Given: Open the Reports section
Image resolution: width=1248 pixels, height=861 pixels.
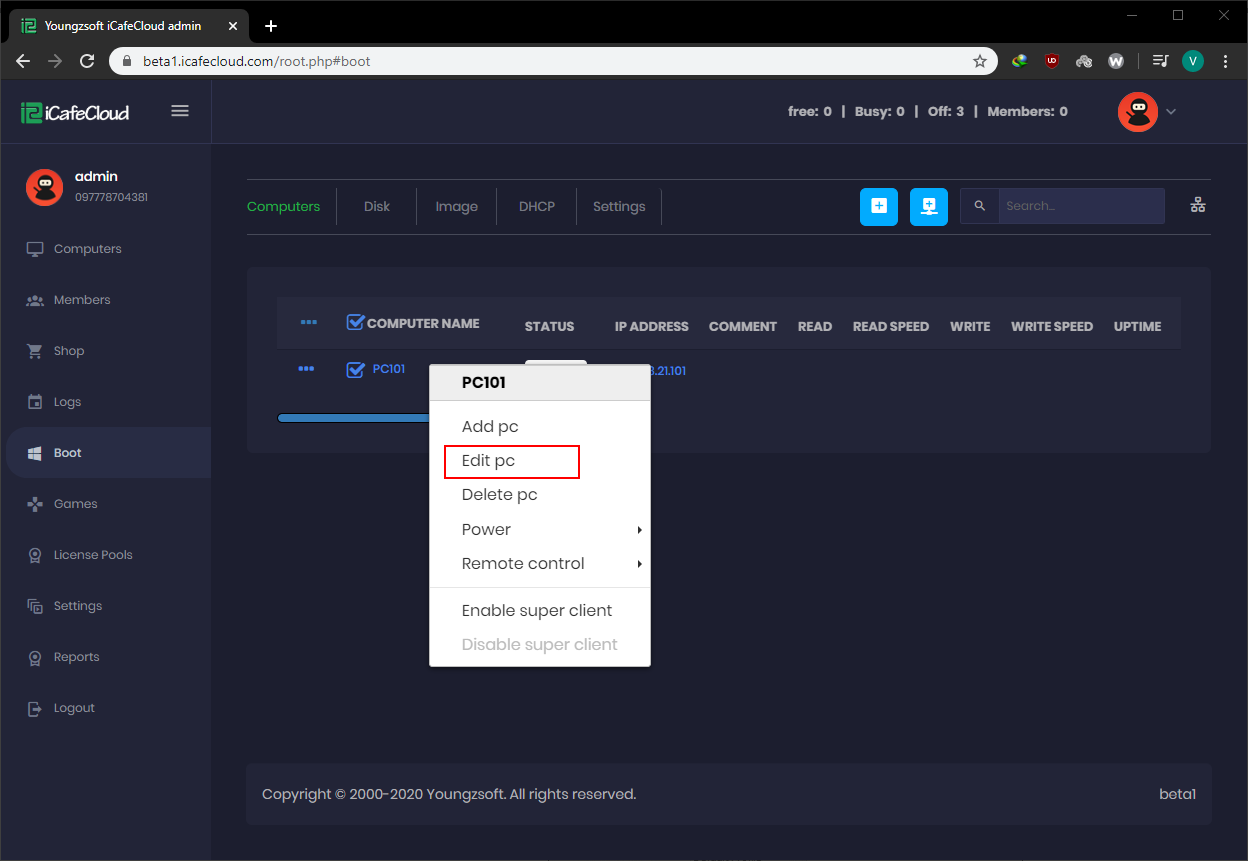Looking at the screenshot, I should 76,656.
